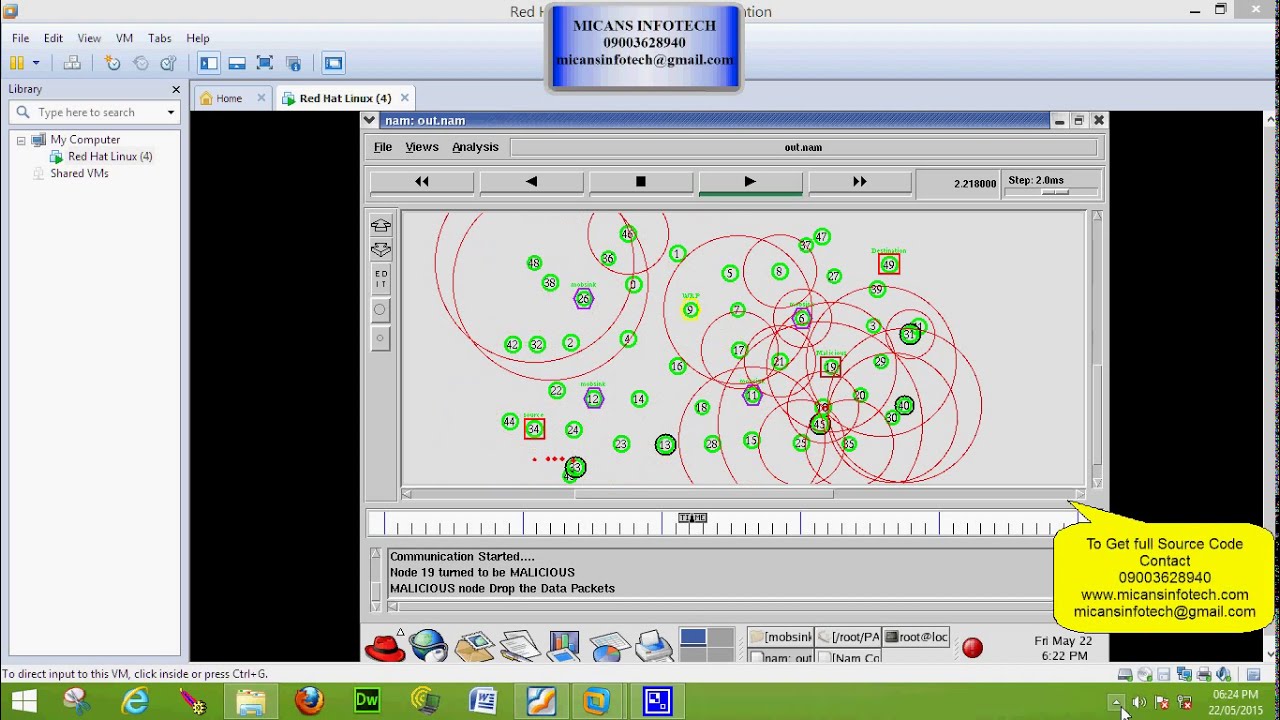Open the Library search dropdown arrow
This screenshot has height=720, width=1280.
171,112
